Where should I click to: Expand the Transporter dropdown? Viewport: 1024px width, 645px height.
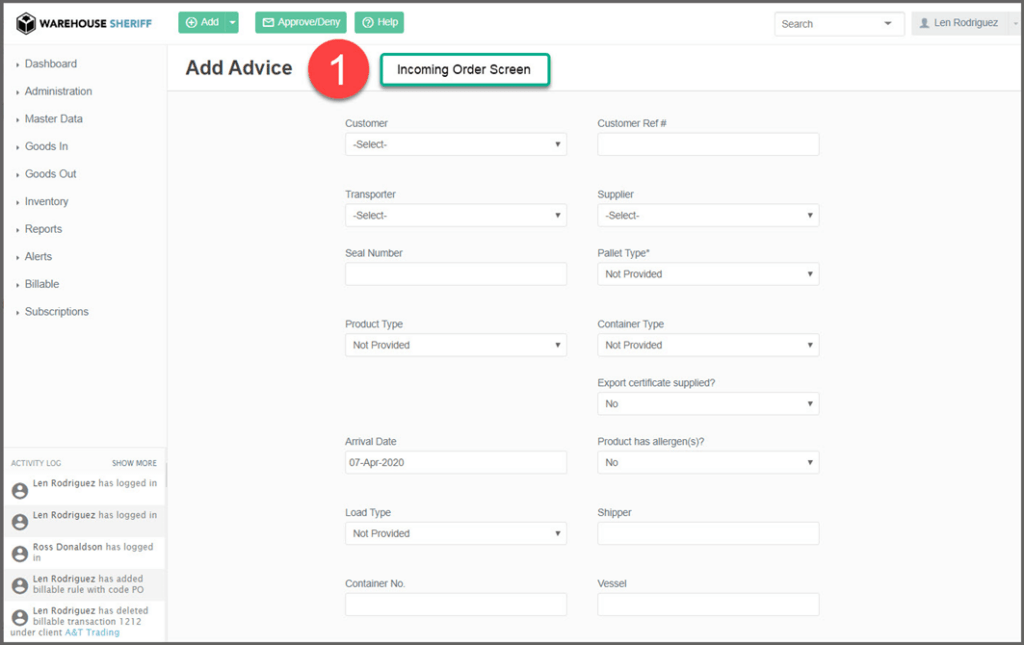pos(455,216)
